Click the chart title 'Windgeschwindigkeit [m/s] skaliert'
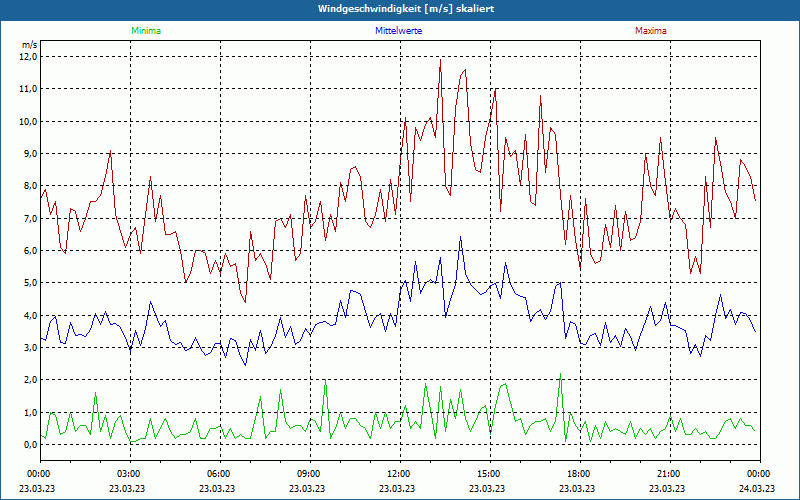Viewport: 800px width, 500px height. pos(406,9)
